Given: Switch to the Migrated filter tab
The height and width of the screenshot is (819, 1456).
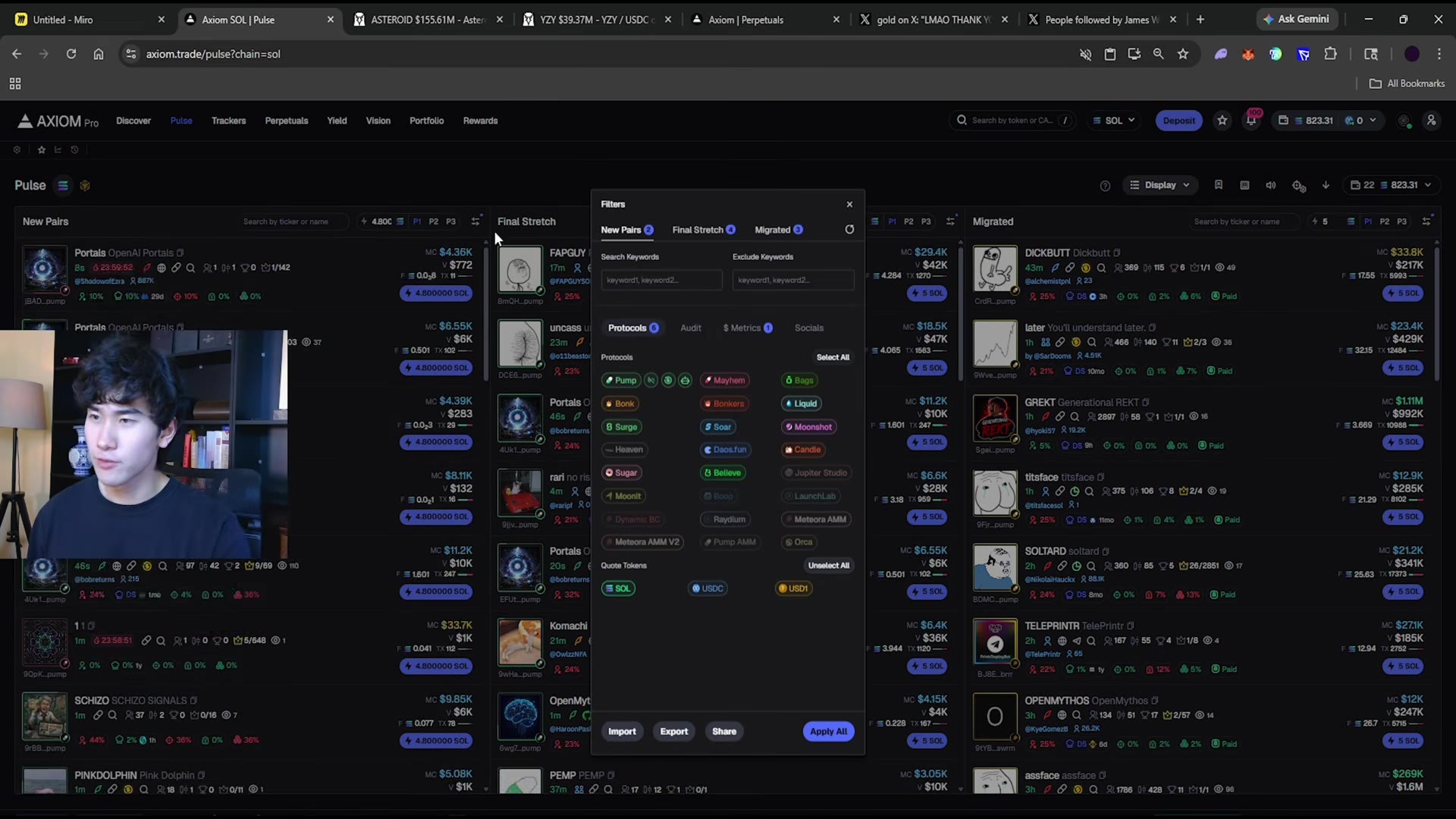Looking at the screenshot, I should point(779,230).
